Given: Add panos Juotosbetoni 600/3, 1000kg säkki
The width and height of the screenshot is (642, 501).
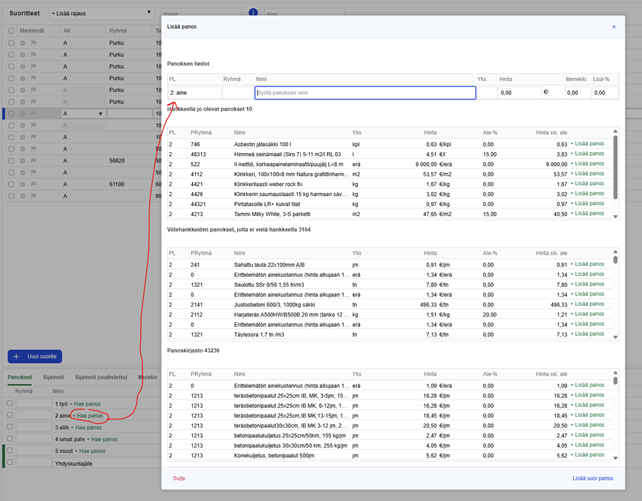Looking at the screenshot, I should [588, 304].
